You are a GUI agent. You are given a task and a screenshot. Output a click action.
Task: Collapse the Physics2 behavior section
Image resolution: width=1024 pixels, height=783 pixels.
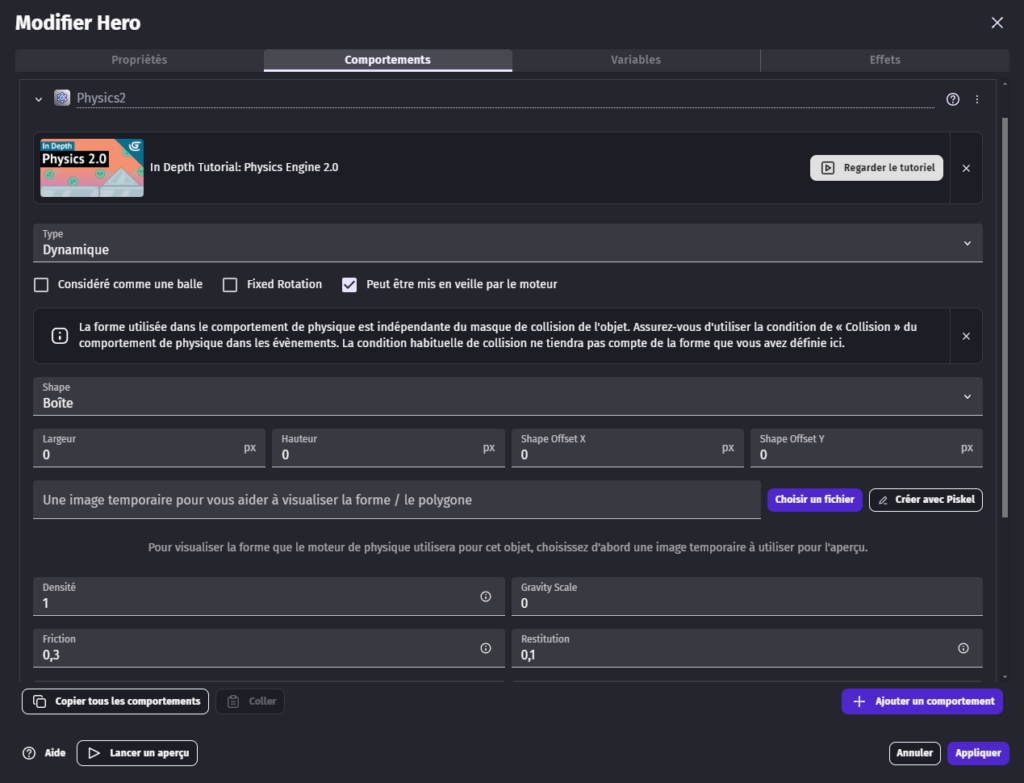[39, 99]
